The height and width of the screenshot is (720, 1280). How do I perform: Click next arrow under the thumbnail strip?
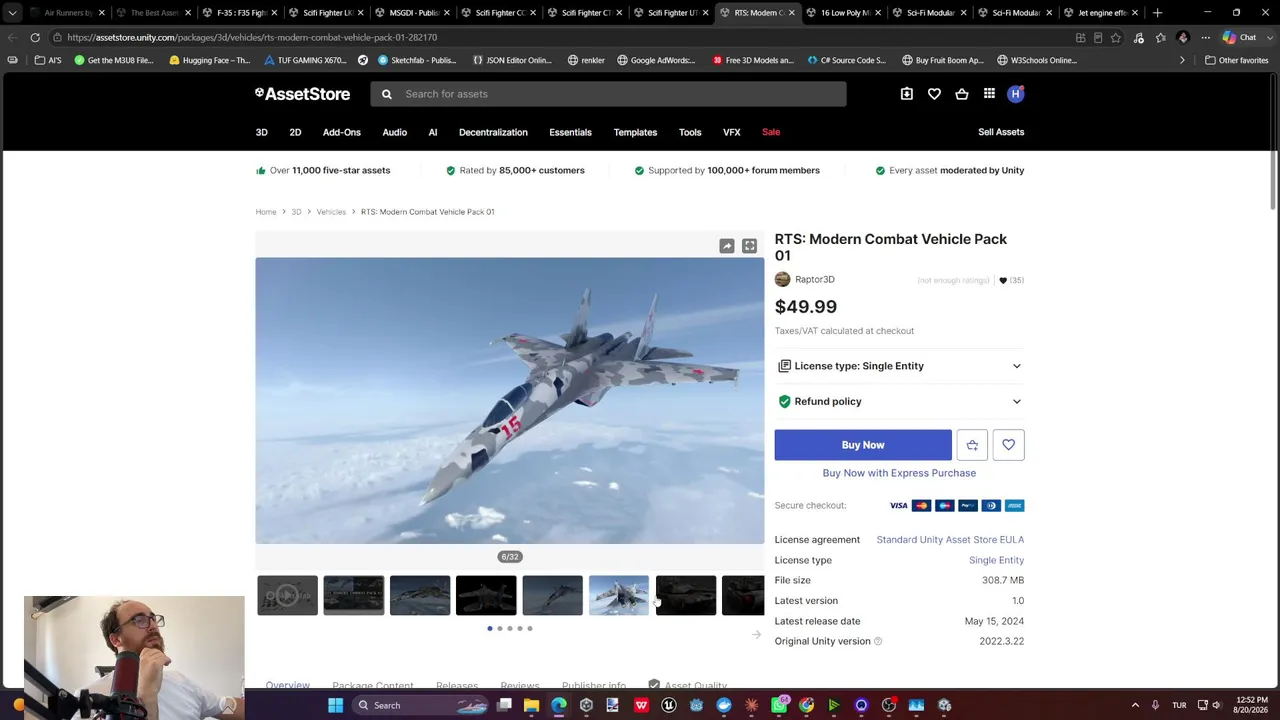pyautogui.click(x=756, y=635)
